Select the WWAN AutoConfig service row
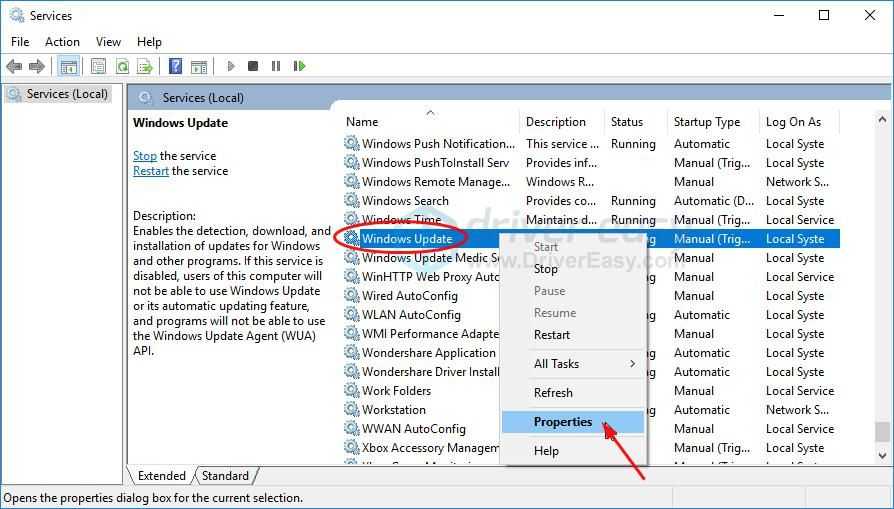The height and width of the screenshot is (509, 894). [591, 429]
